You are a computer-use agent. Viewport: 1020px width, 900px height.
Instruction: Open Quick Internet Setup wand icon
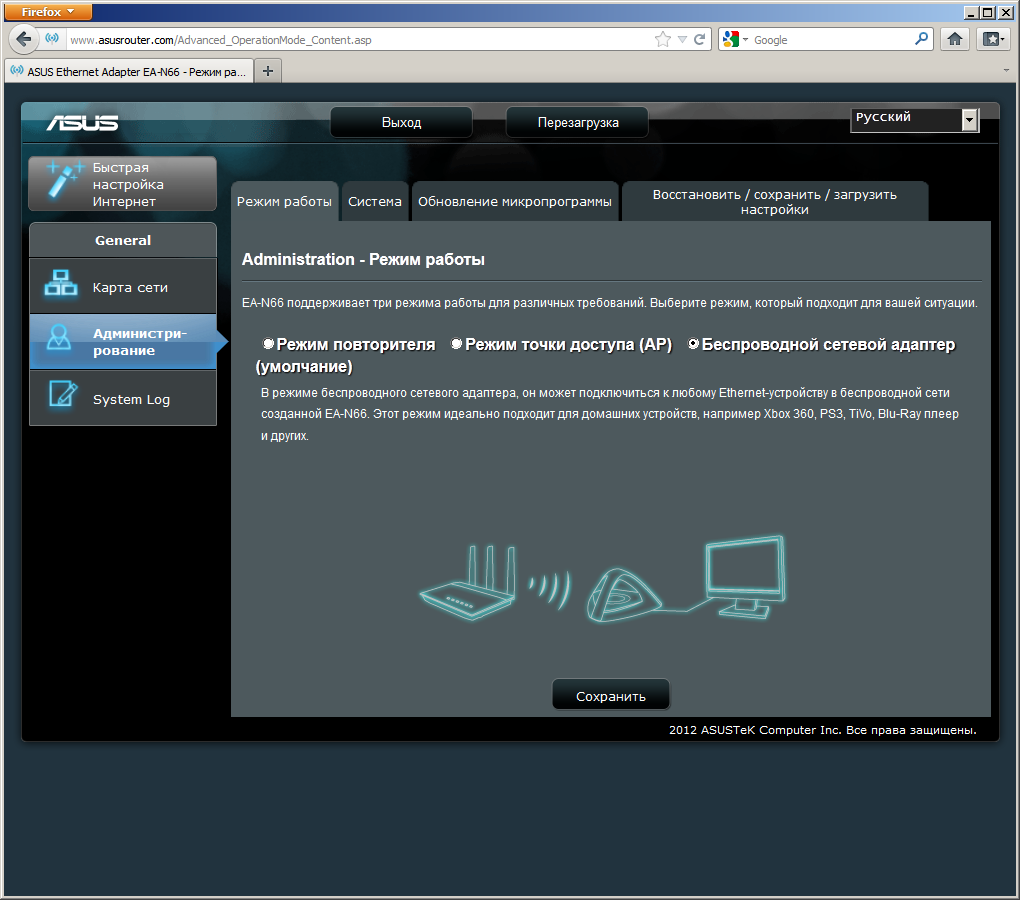pyautogui.click(x=64, y=179)
